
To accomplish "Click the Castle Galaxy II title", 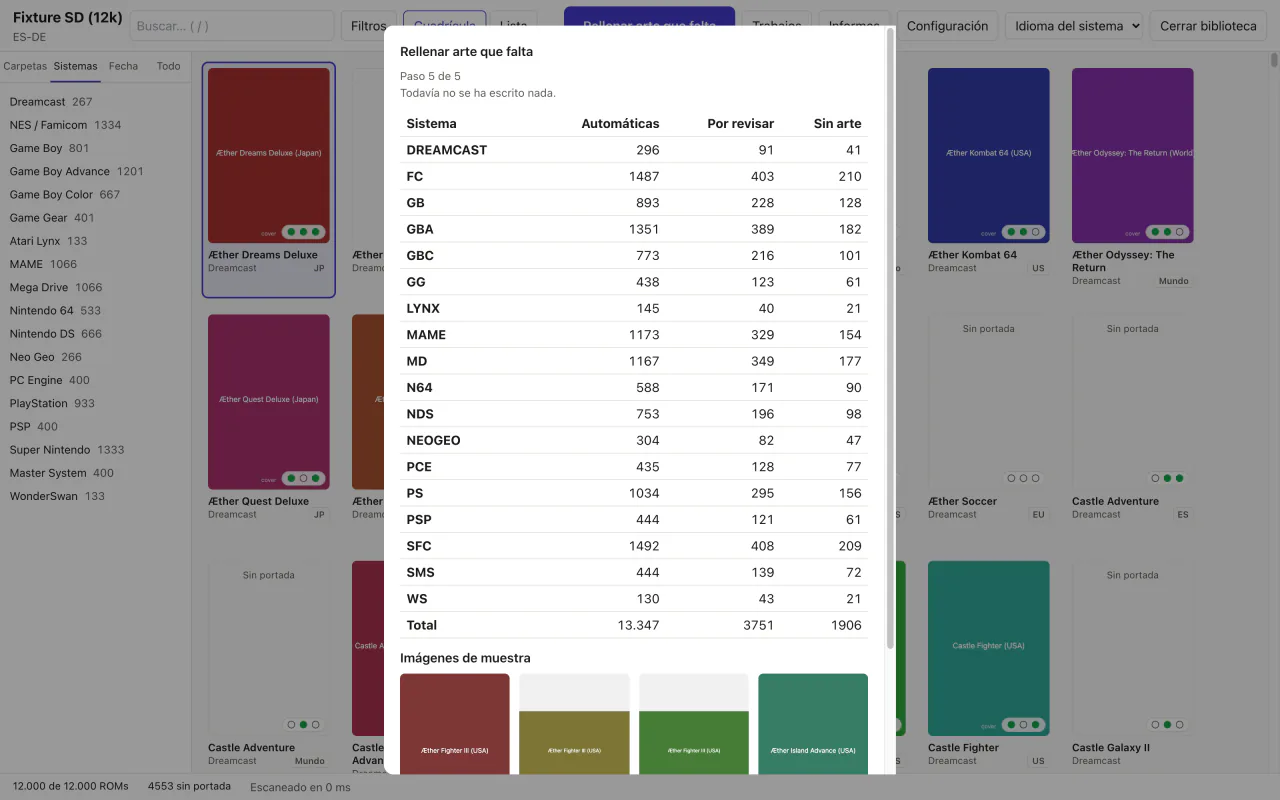I will click(x=1111, y=748).
